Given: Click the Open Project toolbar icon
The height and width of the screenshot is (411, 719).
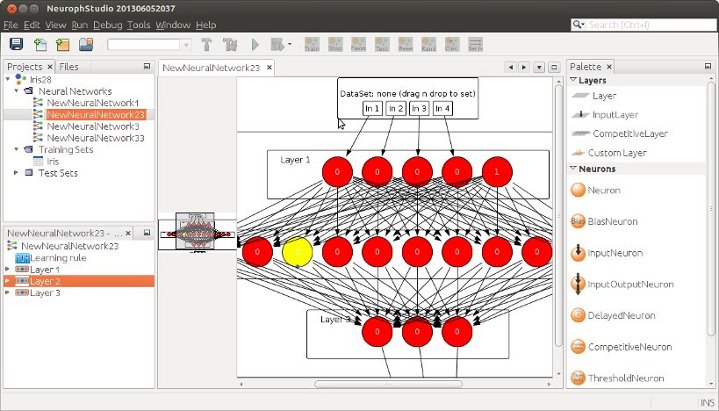Looking at the screenshot, I should click(86, 44).
